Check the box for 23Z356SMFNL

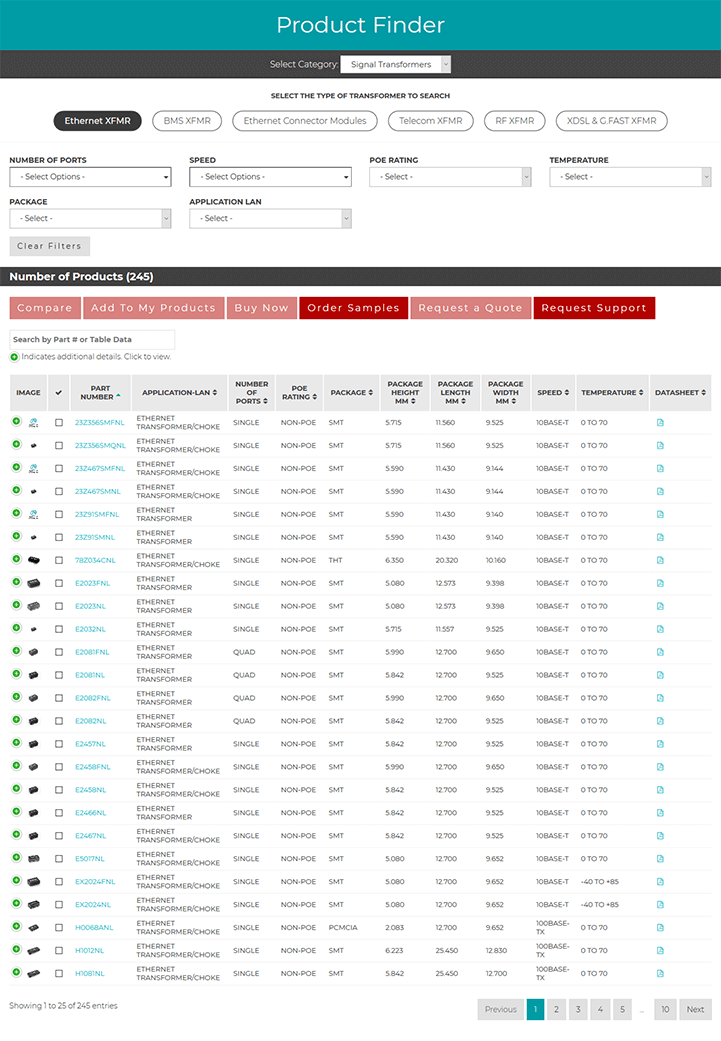coord(59,423)
